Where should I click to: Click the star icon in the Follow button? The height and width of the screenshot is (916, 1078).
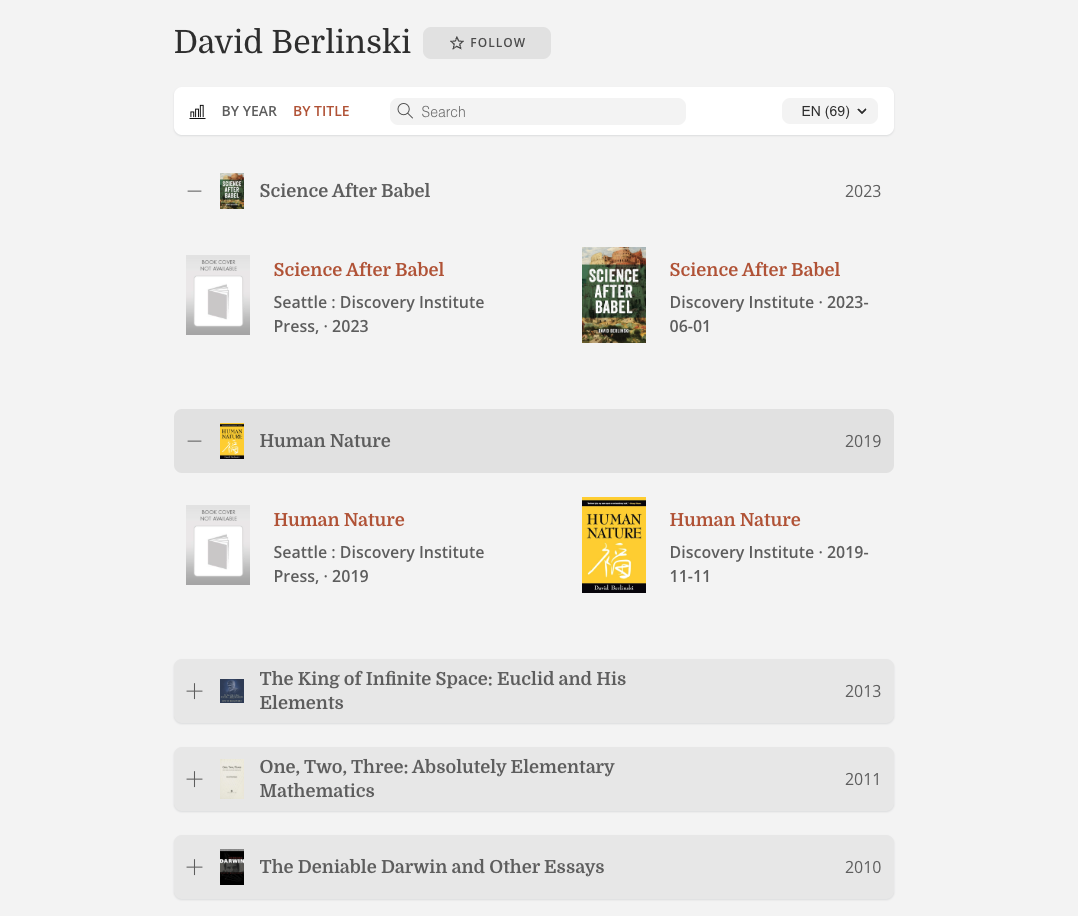[x=457, y=43]
